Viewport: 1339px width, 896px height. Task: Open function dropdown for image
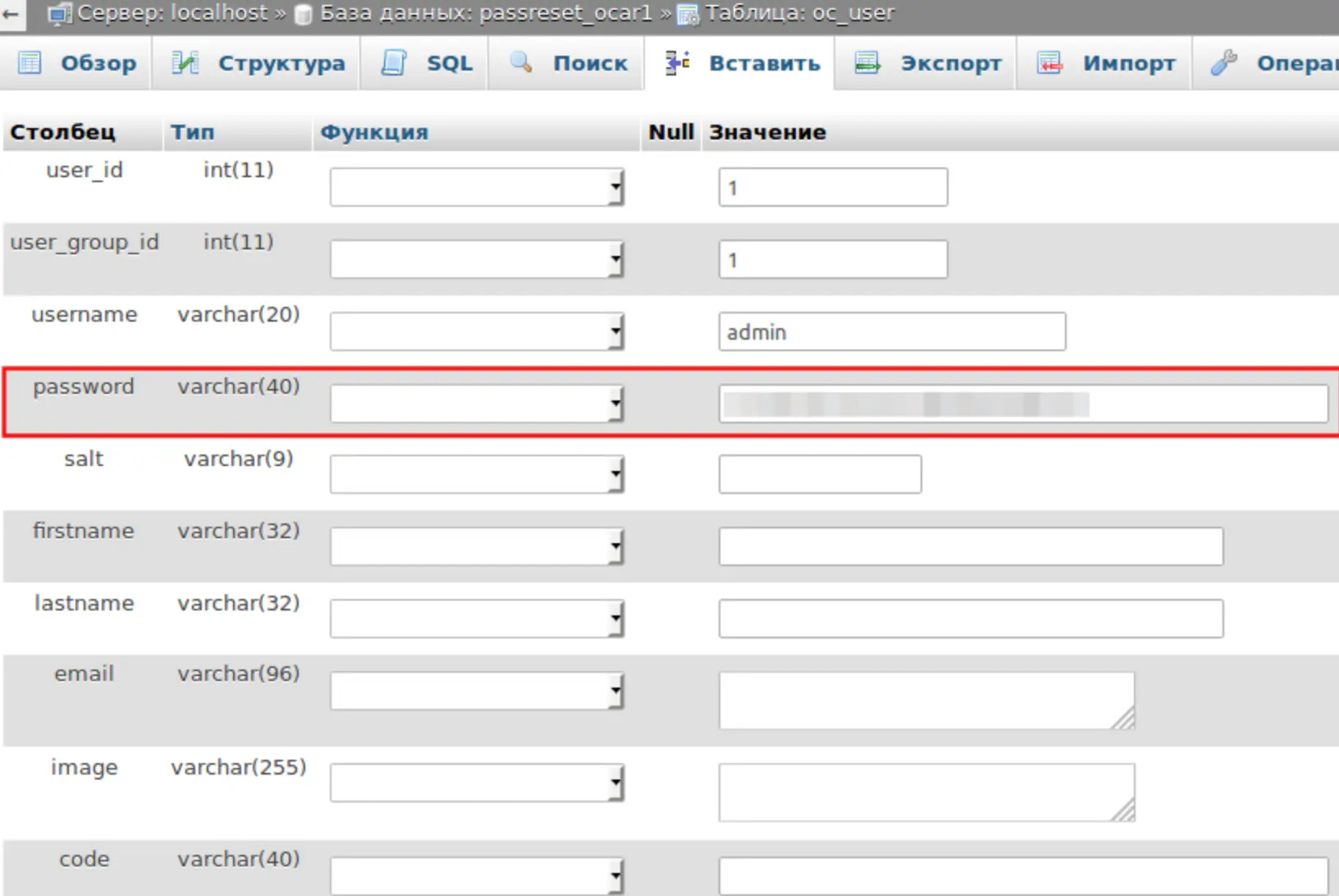[477, 783]
